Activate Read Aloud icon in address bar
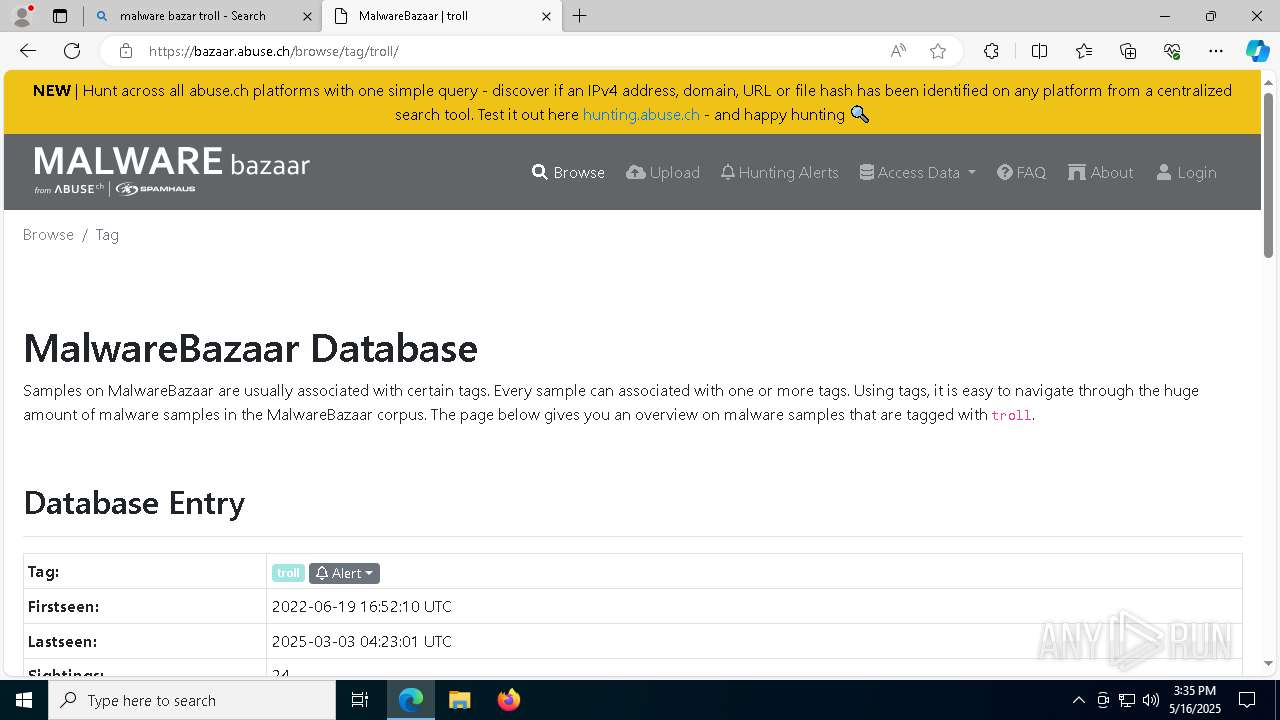This screenshot has height=720, width=1280. 898,51
